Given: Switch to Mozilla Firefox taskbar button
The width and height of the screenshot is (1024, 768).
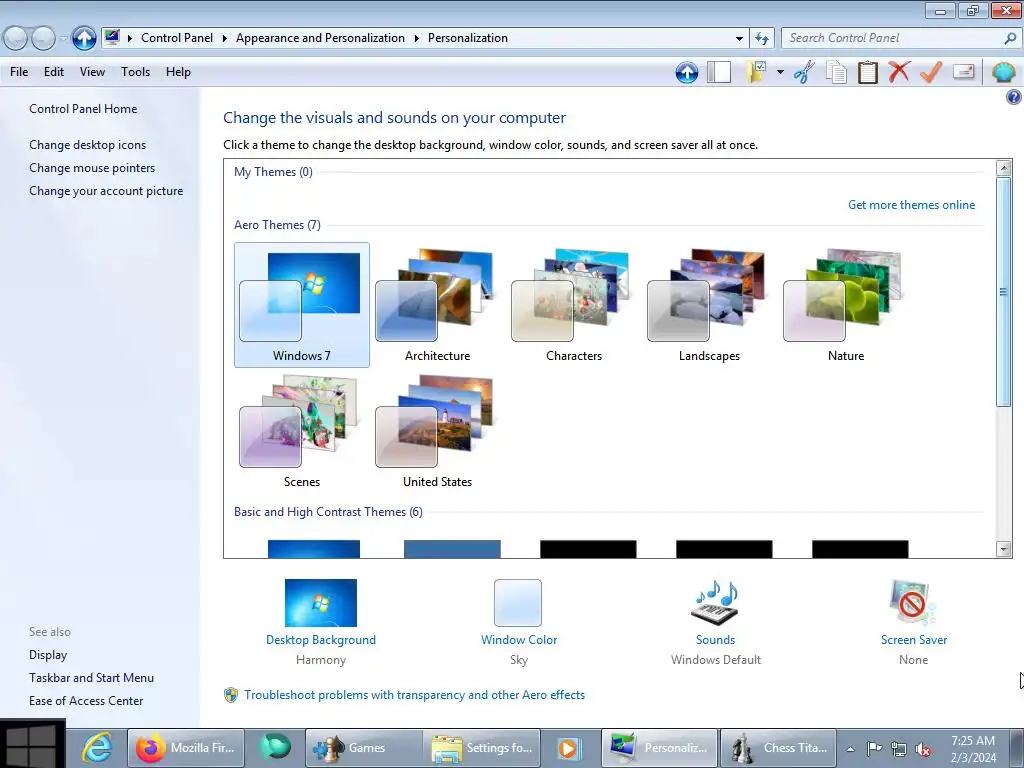Looking at the screenshot, I should tap(185, 748).
